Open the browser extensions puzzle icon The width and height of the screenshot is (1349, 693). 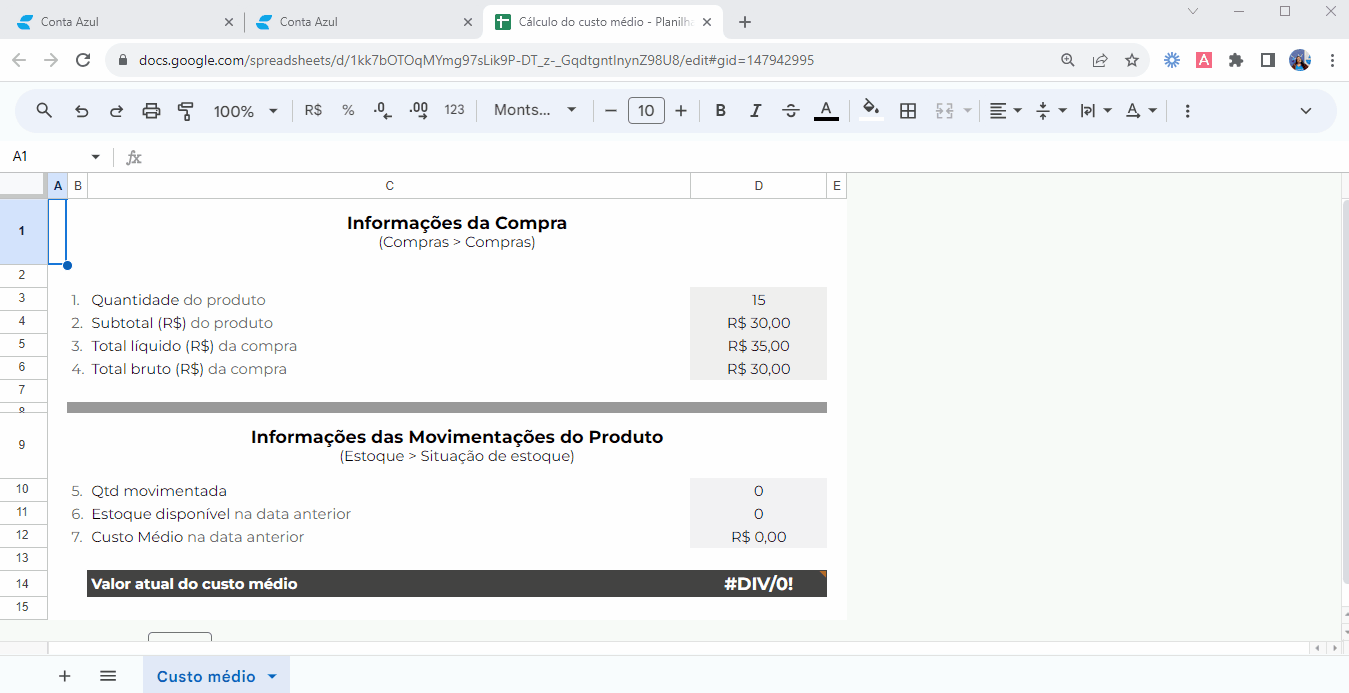(1236, 60)
